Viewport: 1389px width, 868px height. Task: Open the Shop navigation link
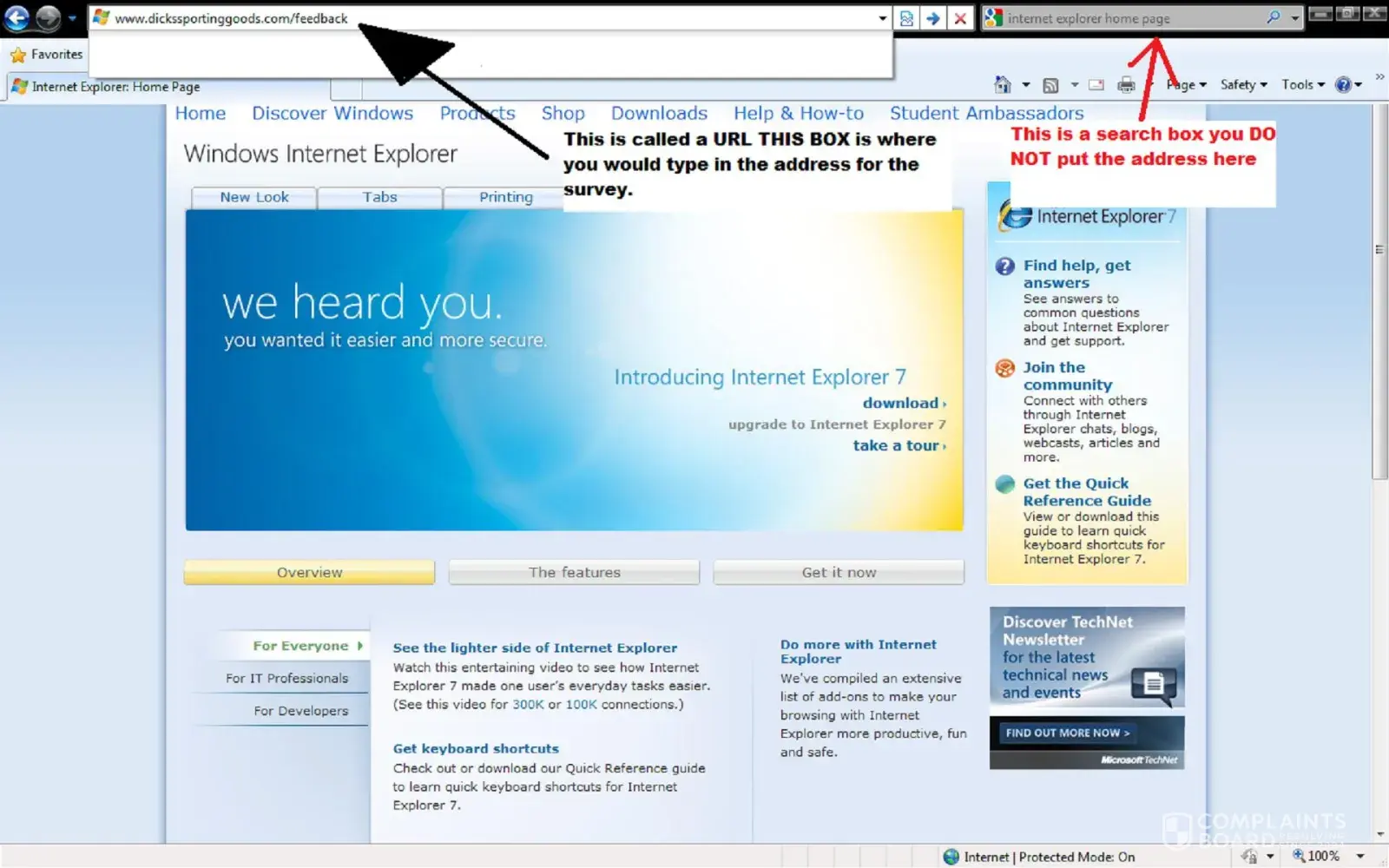pos(563,114)
